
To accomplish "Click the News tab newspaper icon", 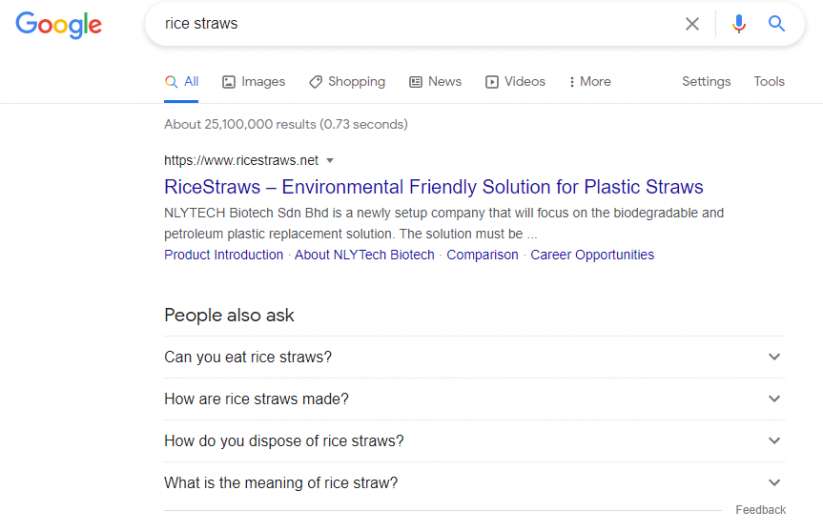I will 416,82.
